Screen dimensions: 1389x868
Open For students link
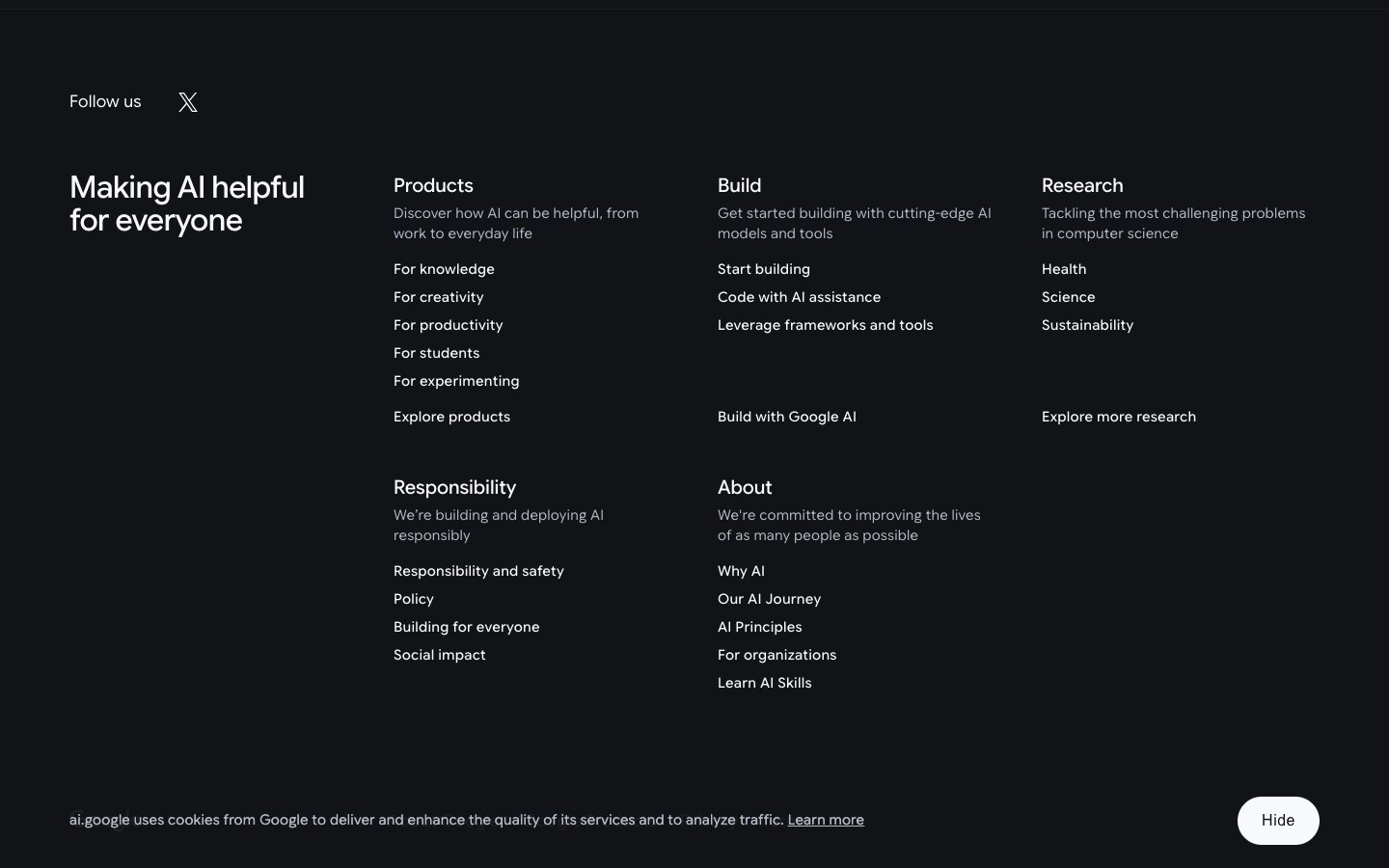(x=437, y=353)
